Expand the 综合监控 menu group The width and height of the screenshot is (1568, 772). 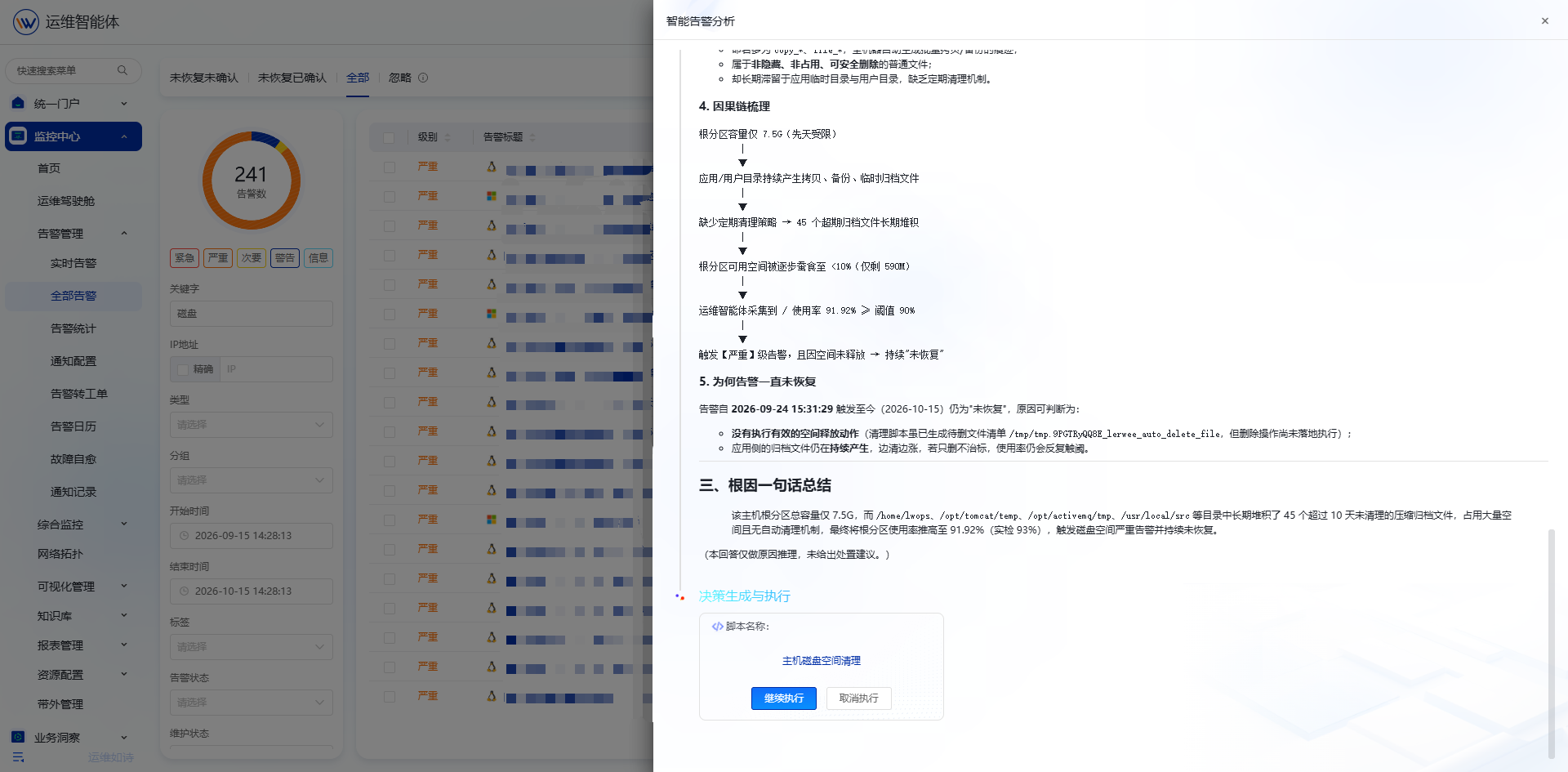[73, 524]
